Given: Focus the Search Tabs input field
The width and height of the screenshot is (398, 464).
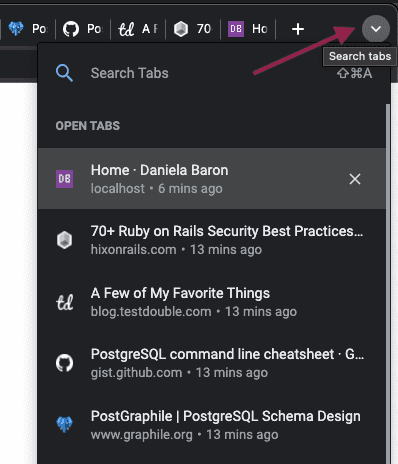Looking at the screenshot, I should (x=213, y=73).
